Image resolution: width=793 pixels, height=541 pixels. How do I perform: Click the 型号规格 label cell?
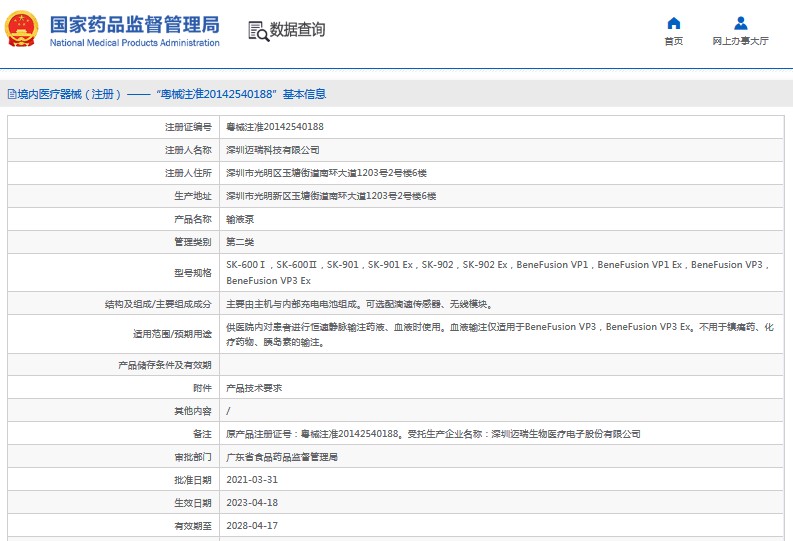point(114,273)
